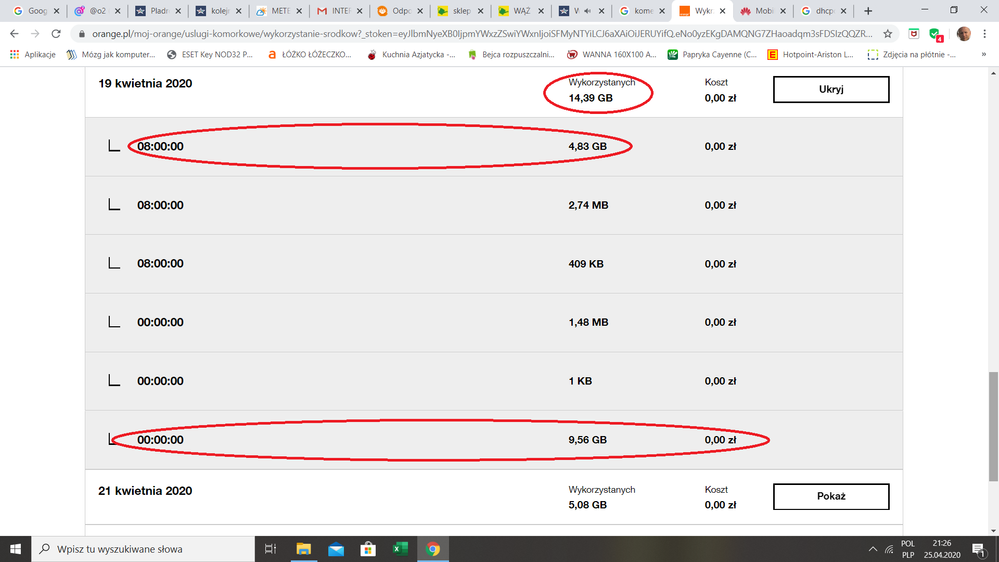The image size is (999, 562).
Task: Open bookmark Zdjęcia na płótnie
Action: tap(911, 55)
